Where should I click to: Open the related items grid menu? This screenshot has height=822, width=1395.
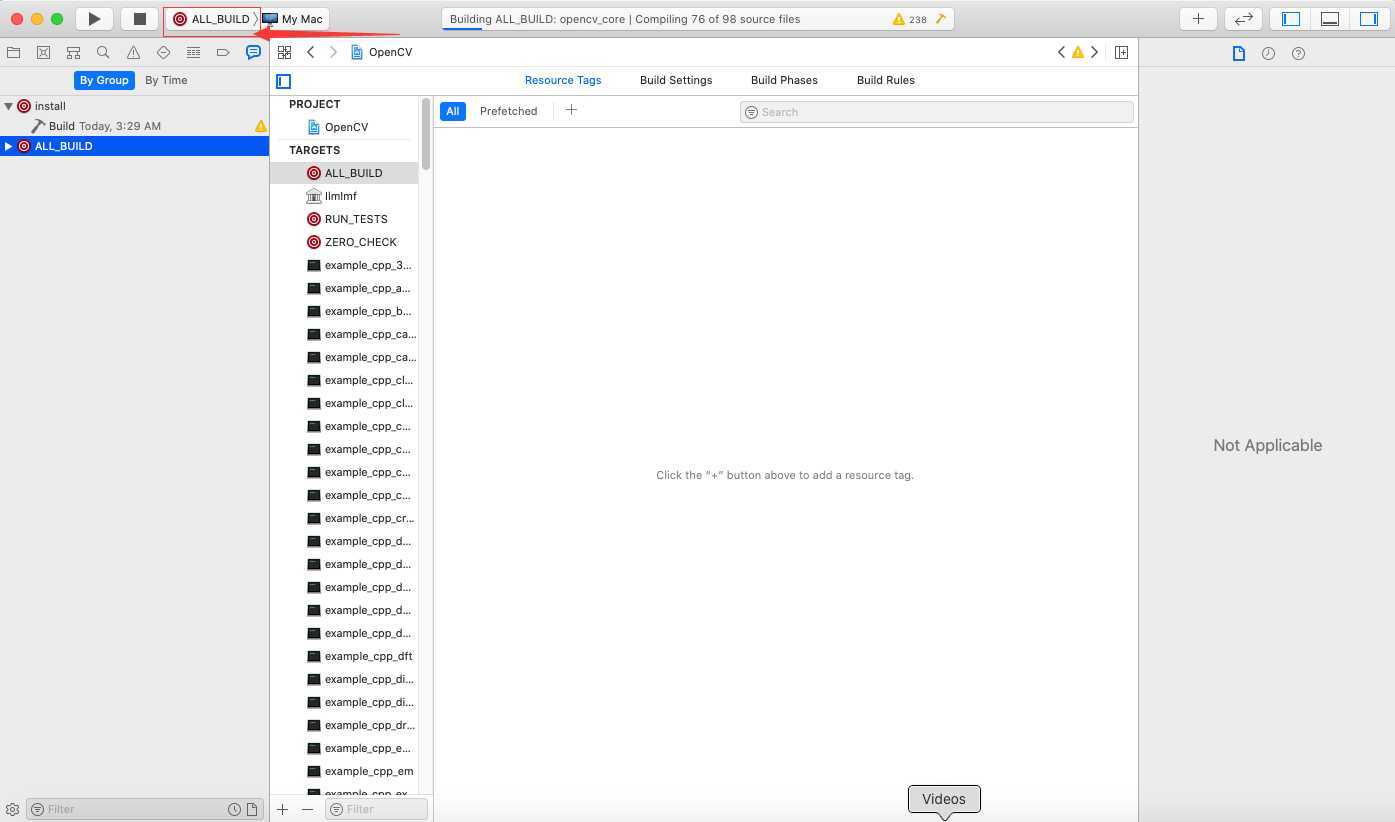pos(284,52)
